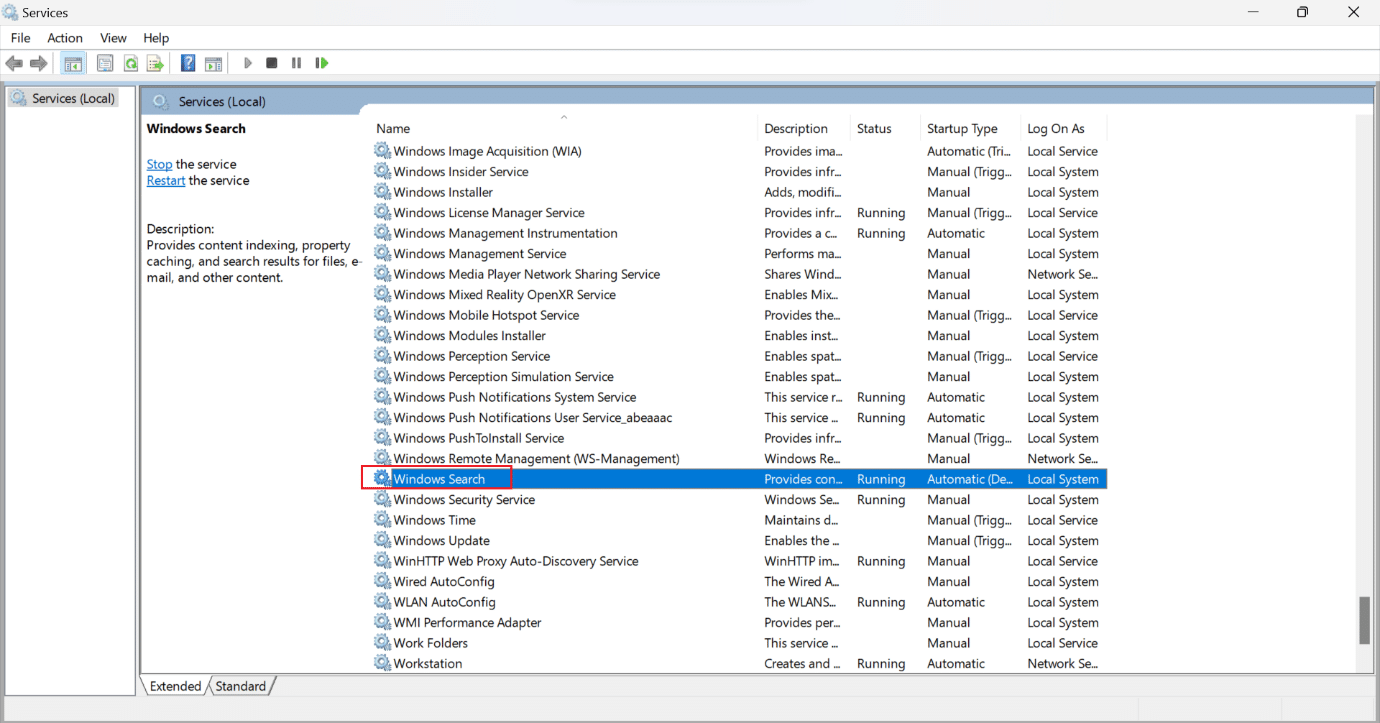
Task: Select Windows Security Service row
Action: [739, 499]
